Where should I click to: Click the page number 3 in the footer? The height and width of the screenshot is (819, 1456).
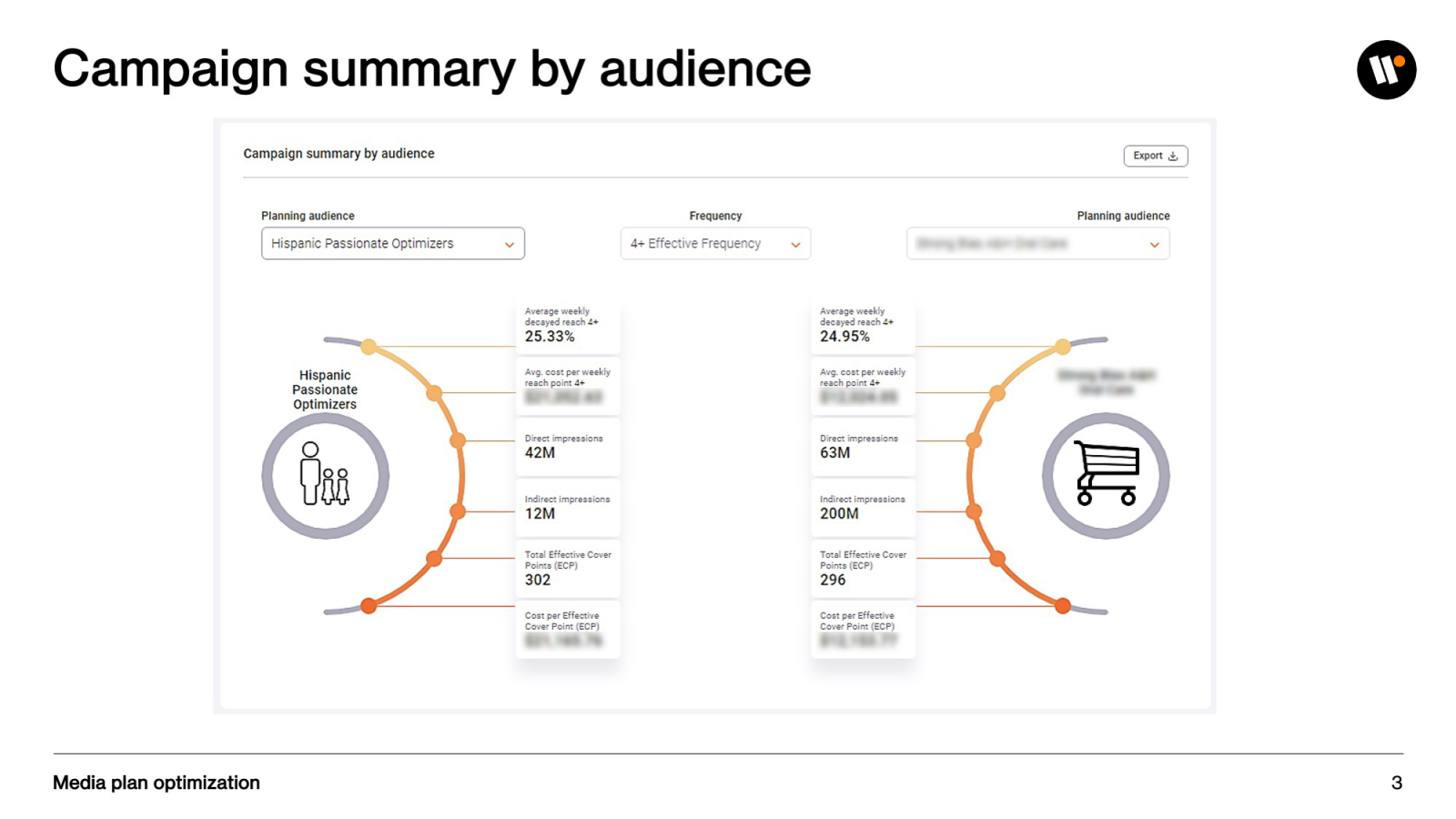tap(1397, 783)
